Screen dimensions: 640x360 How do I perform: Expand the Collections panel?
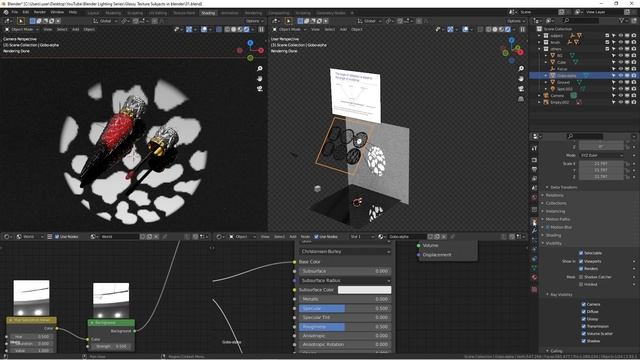(556, 203)
